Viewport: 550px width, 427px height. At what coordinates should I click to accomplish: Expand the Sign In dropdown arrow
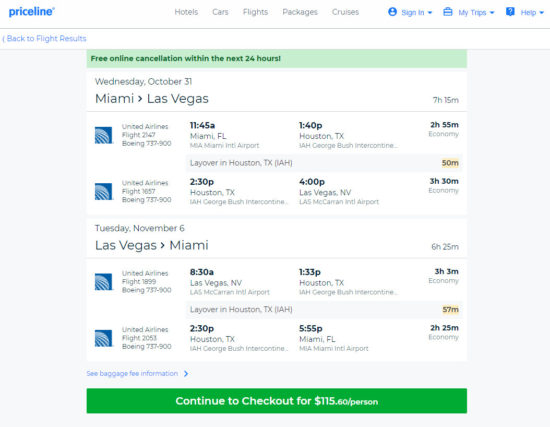click(x=430, y=13)
